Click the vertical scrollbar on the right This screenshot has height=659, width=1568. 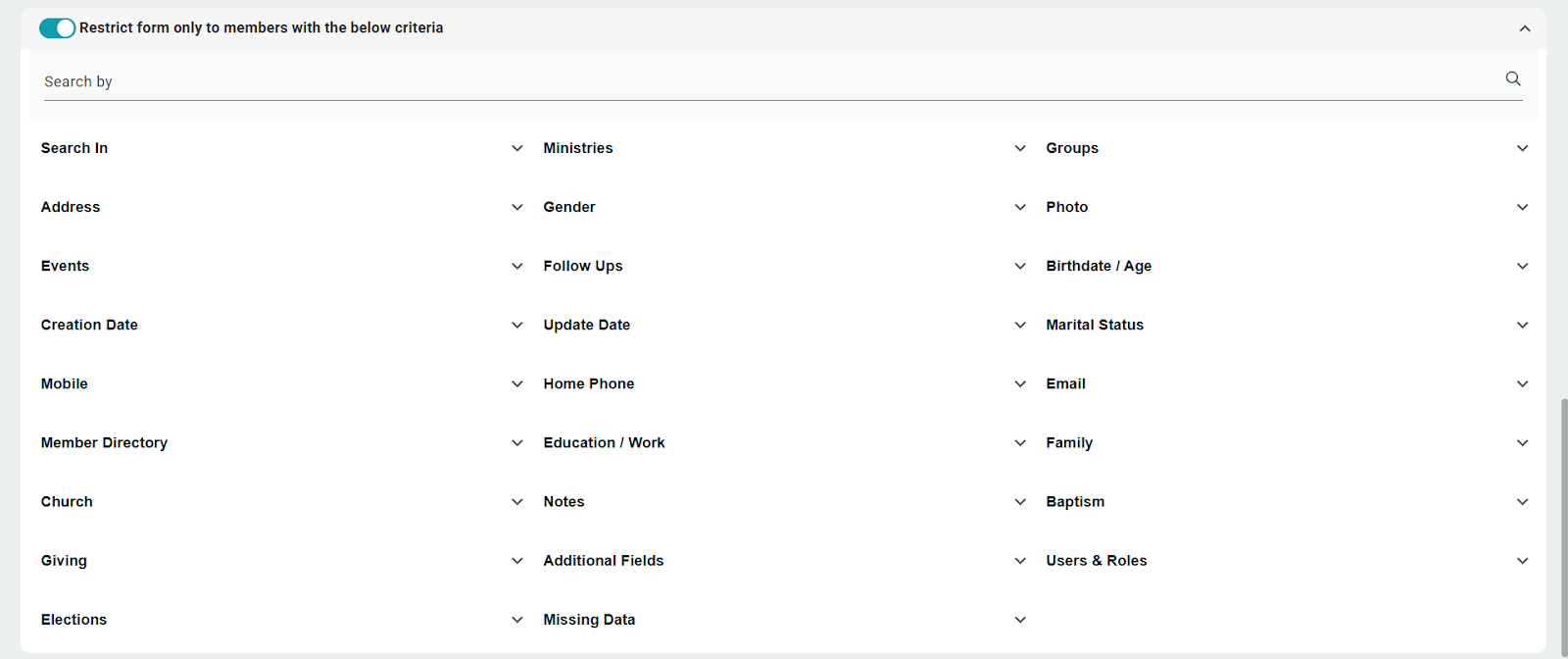1563,520
